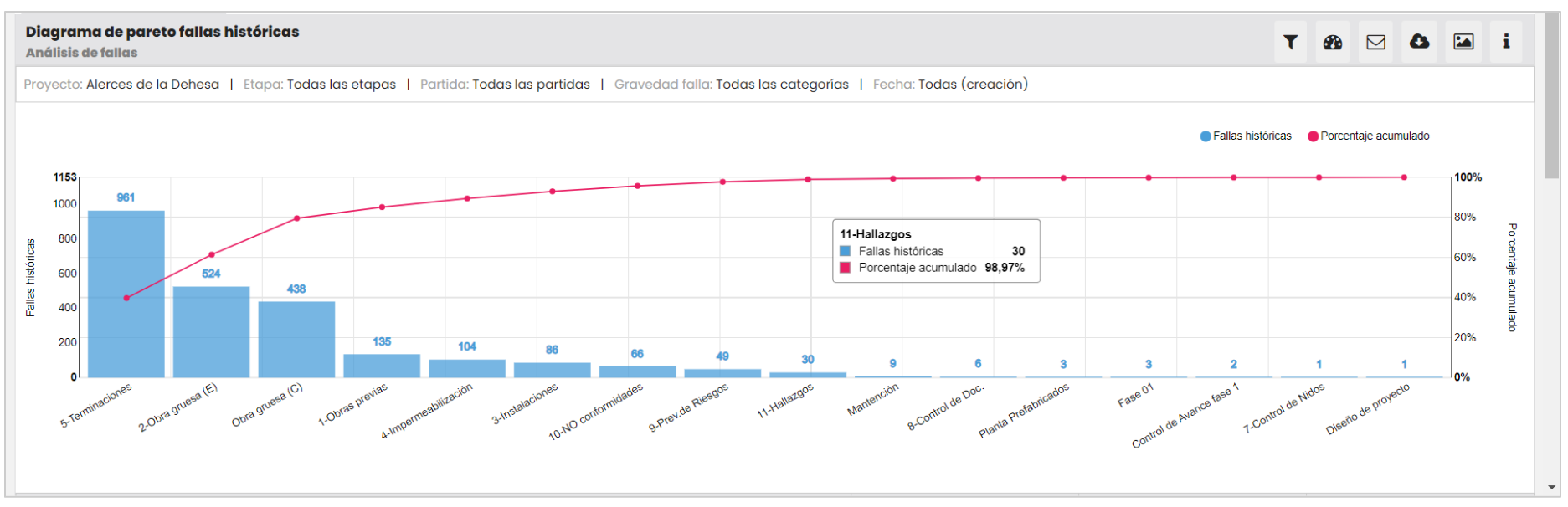
Task: Click the Etapa filter value Todas las etapas
Action: tap(341, 84)
